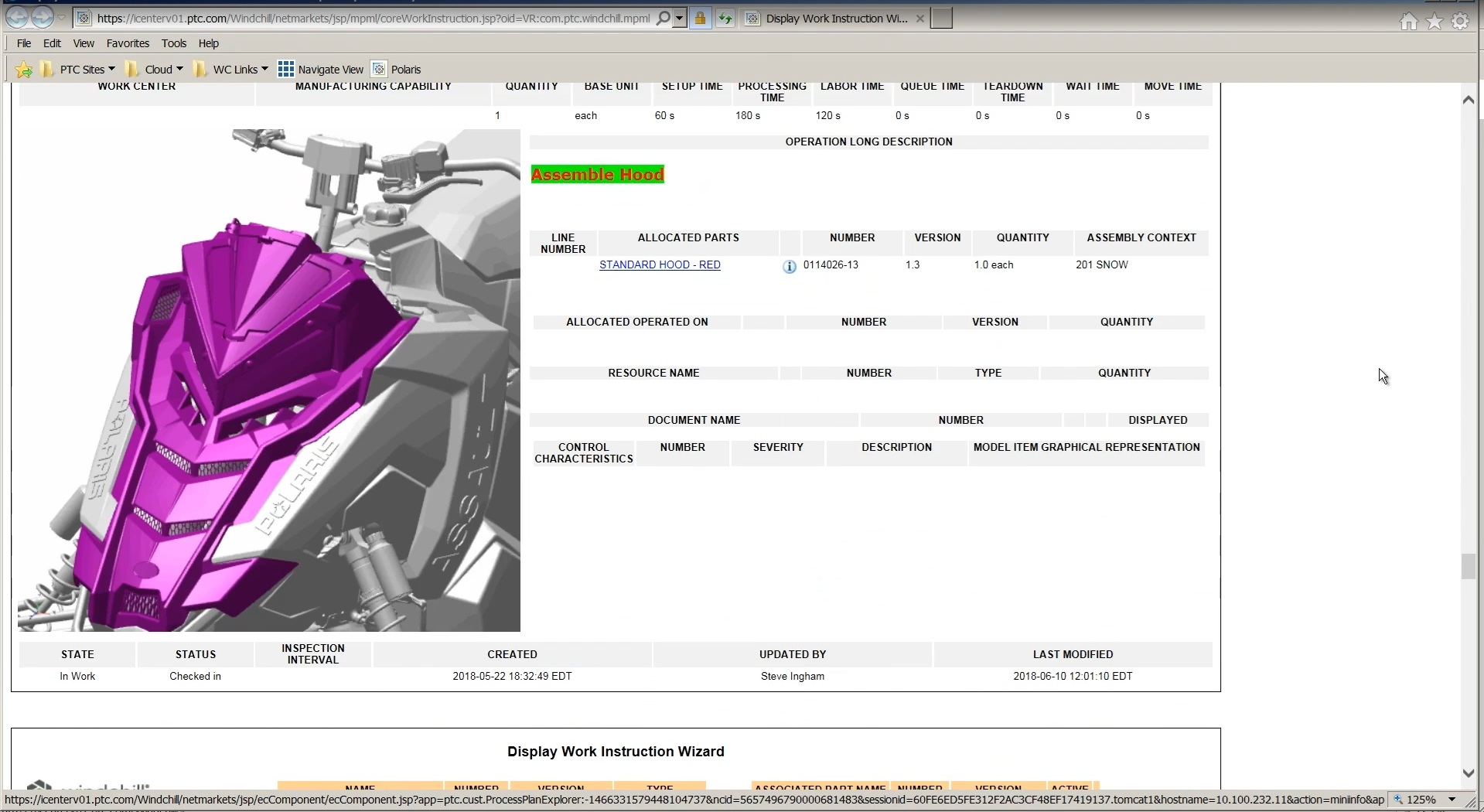This screenshot has height=812, width=1484.
Task: Open the File menu
Action: click(x=24, y=43)
